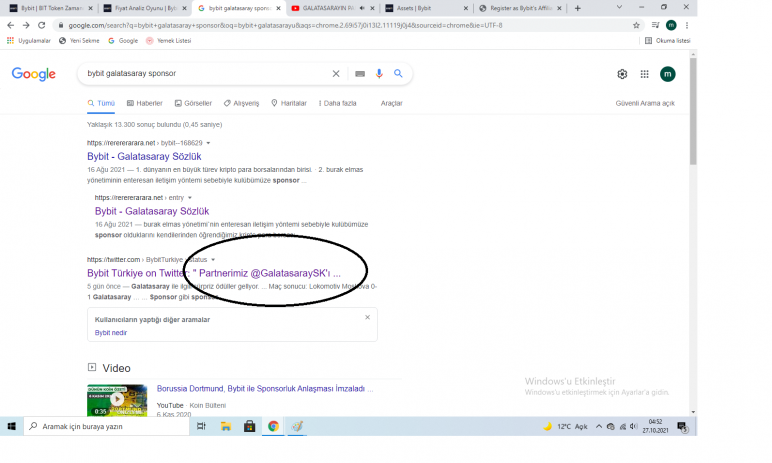The image size is (772, 463).
Task: Open the Bybit Türkiye on Twitter result
Action: (214, 273)
